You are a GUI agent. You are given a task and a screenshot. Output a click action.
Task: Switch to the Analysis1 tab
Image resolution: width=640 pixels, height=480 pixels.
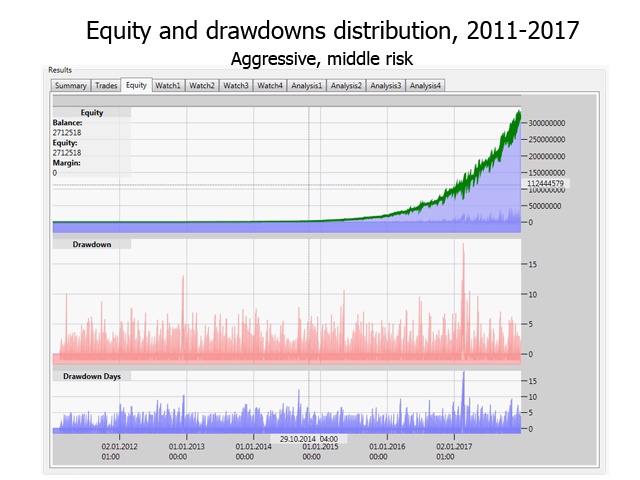click(x=307, y=86)
